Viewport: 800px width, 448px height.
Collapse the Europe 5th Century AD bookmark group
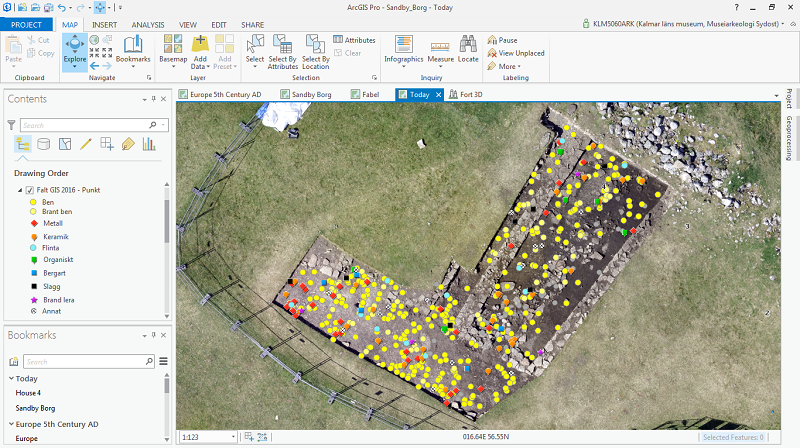pos(11,424)
